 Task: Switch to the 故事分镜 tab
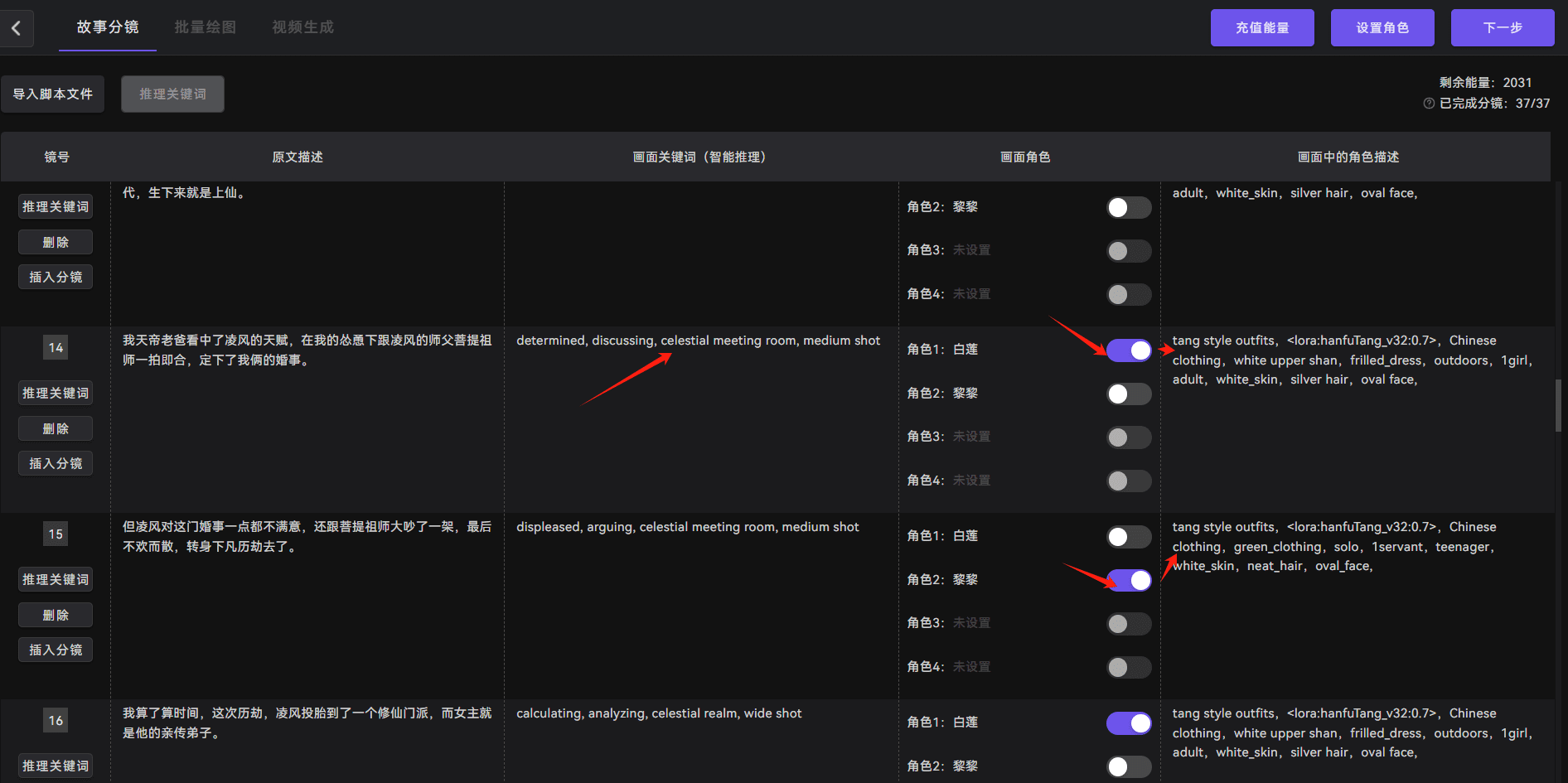click(108, 27)
